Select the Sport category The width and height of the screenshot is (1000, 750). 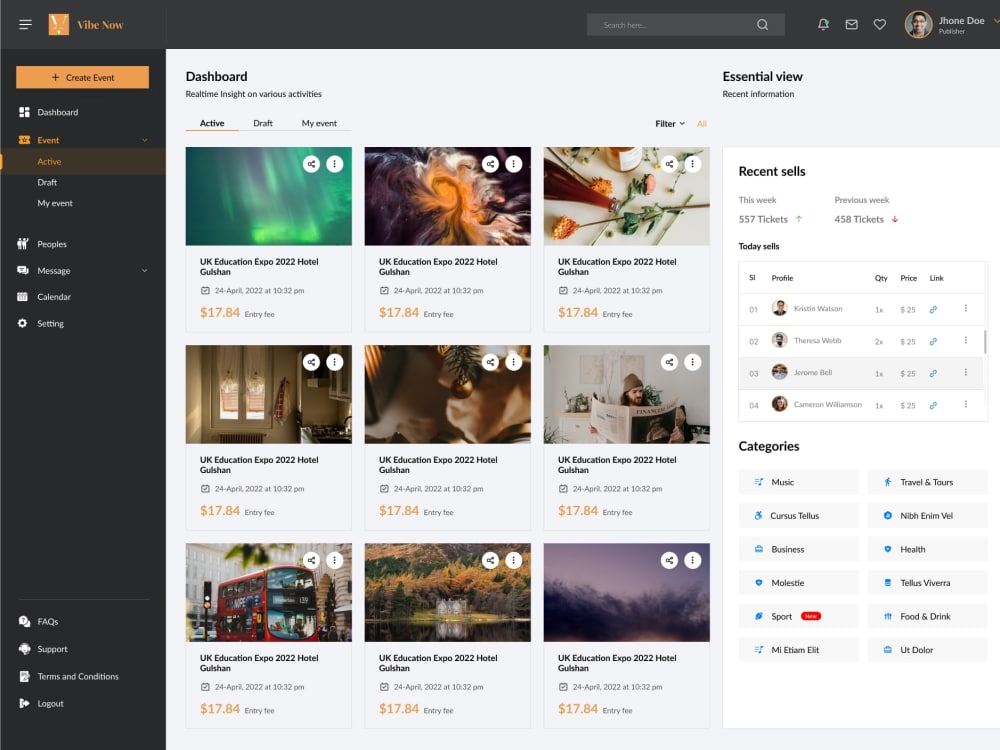click(798, 616)
